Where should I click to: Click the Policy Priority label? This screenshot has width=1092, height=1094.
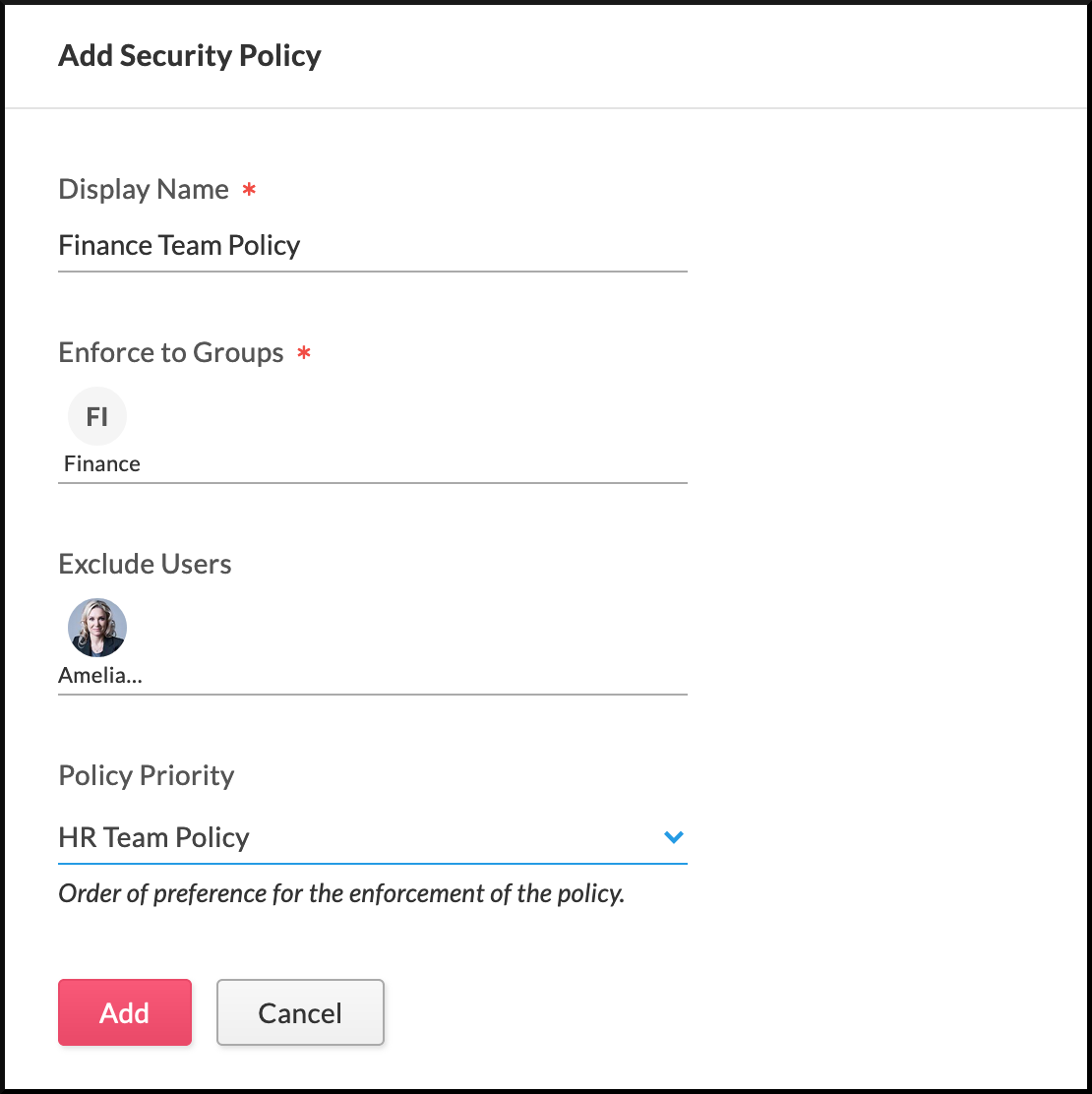click(147, 775)
